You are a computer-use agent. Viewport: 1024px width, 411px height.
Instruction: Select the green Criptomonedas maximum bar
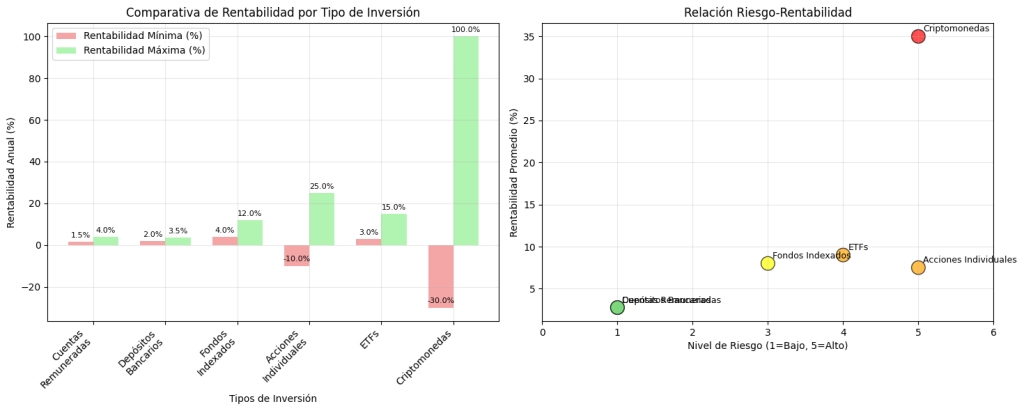click(x=465, y=140)
